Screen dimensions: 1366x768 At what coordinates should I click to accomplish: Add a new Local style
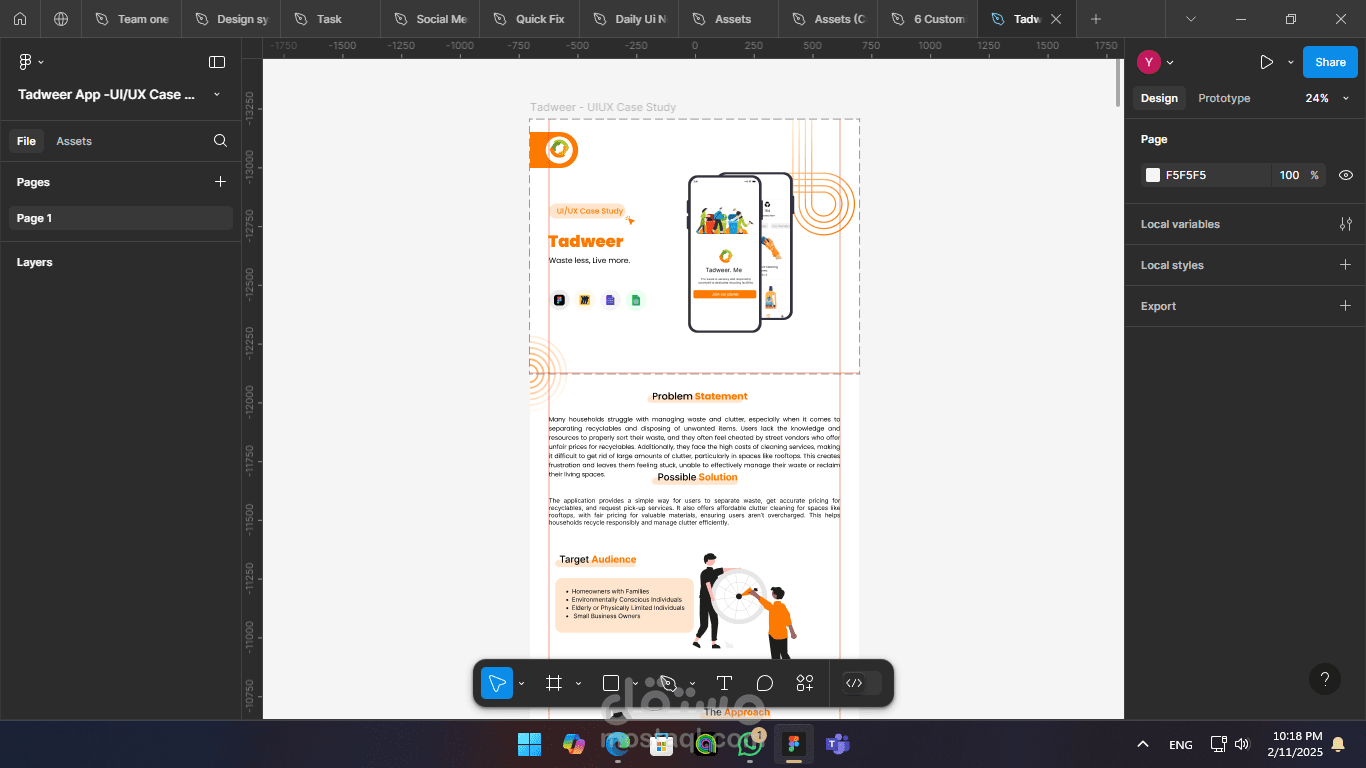click(x=1346, y=265)
